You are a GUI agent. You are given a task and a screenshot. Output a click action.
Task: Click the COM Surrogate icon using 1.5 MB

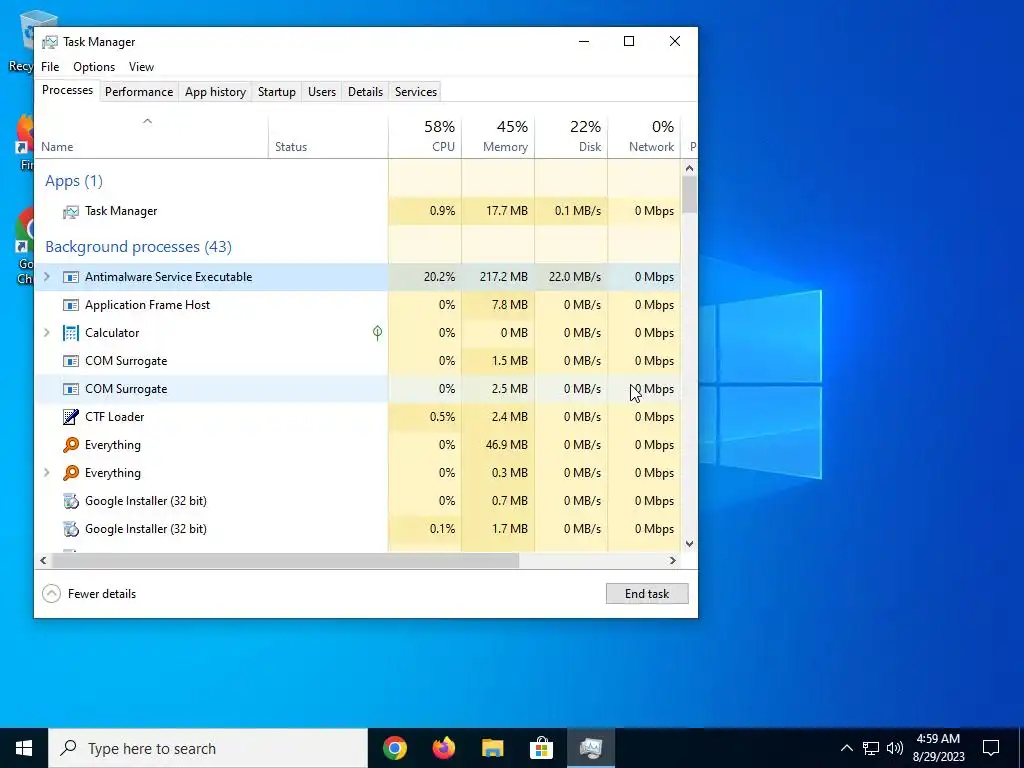(x=71, y=361)
